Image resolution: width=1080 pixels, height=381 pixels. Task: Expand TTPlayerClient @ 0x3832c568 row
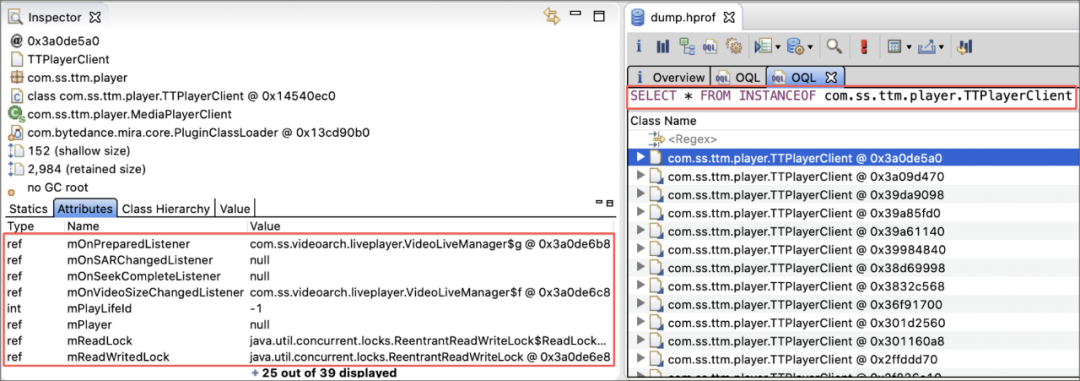click(641, 286)
